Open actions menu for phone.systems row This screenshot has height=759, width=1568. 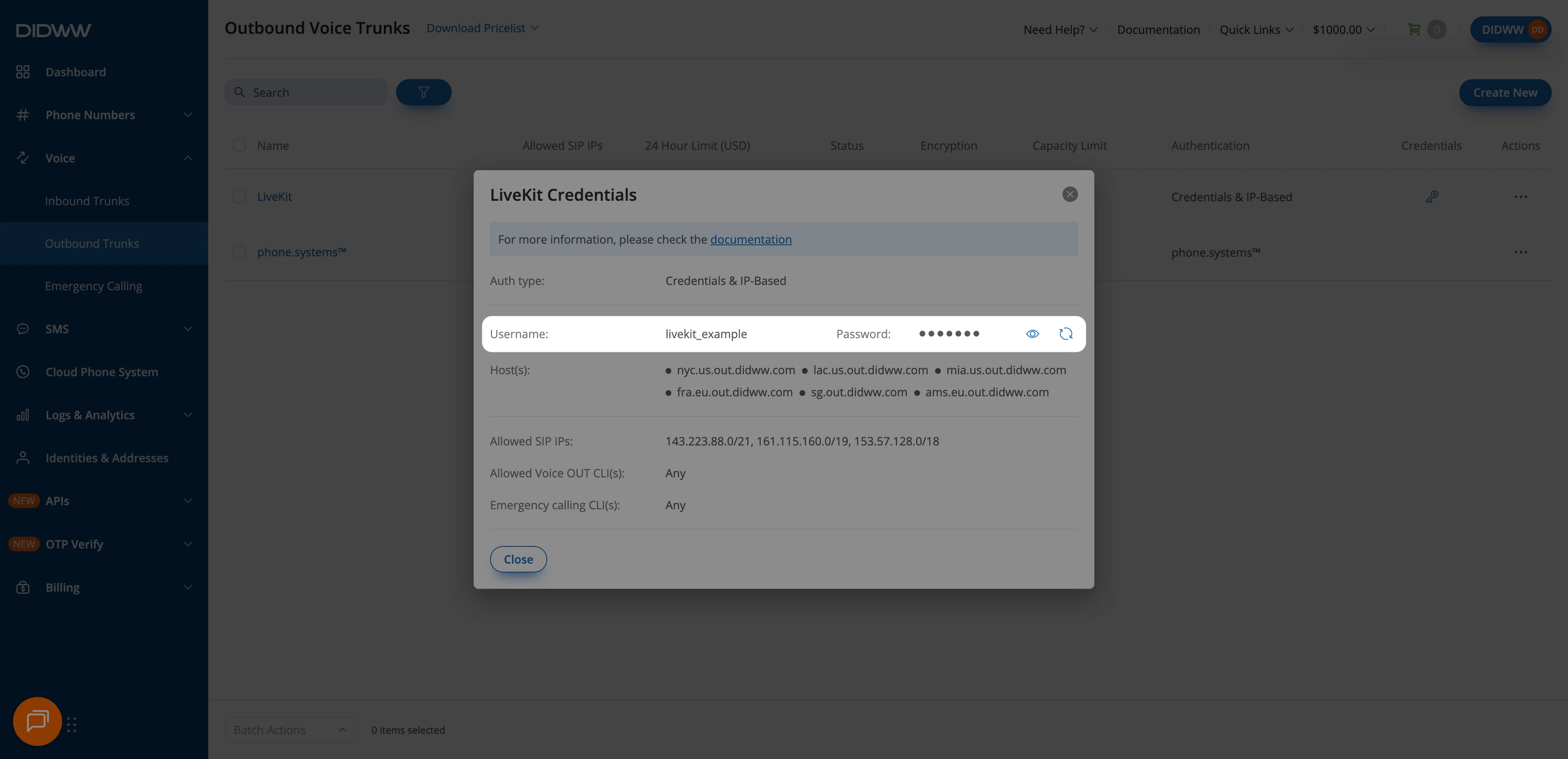coord(1521,252)
